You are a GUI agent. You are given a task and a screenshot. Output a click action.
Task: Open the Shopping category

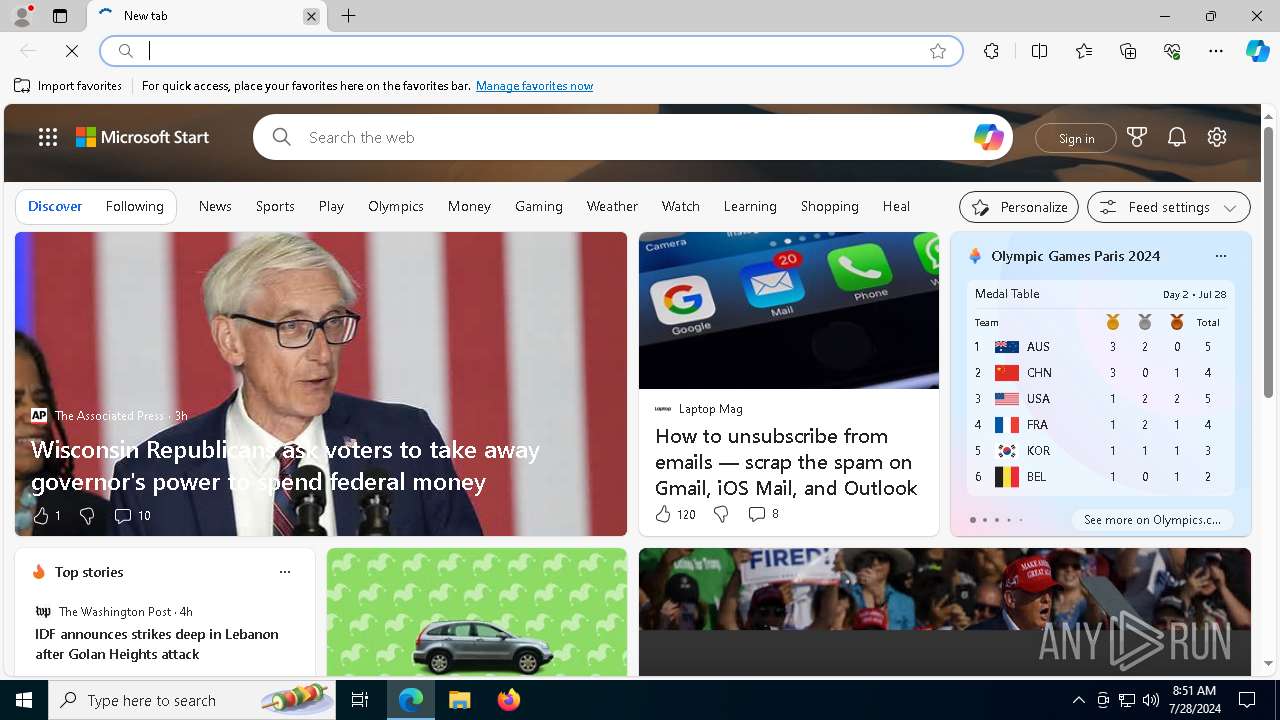(x=829, y=206)
